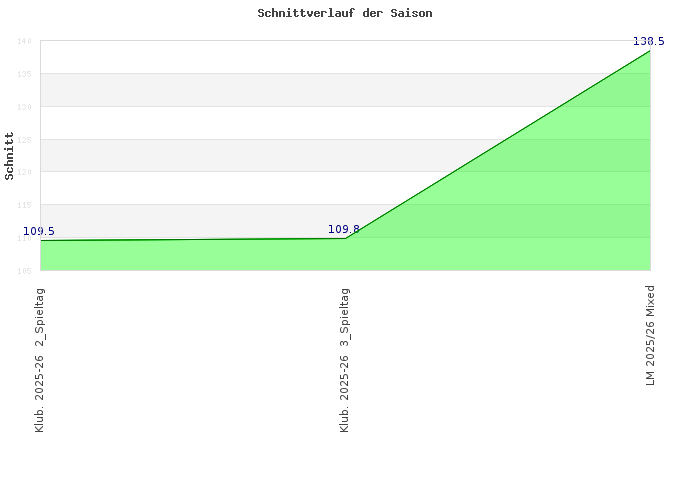Select the 109.5 data label
Screen dimensions: 690x500
[x=39, y=231]
